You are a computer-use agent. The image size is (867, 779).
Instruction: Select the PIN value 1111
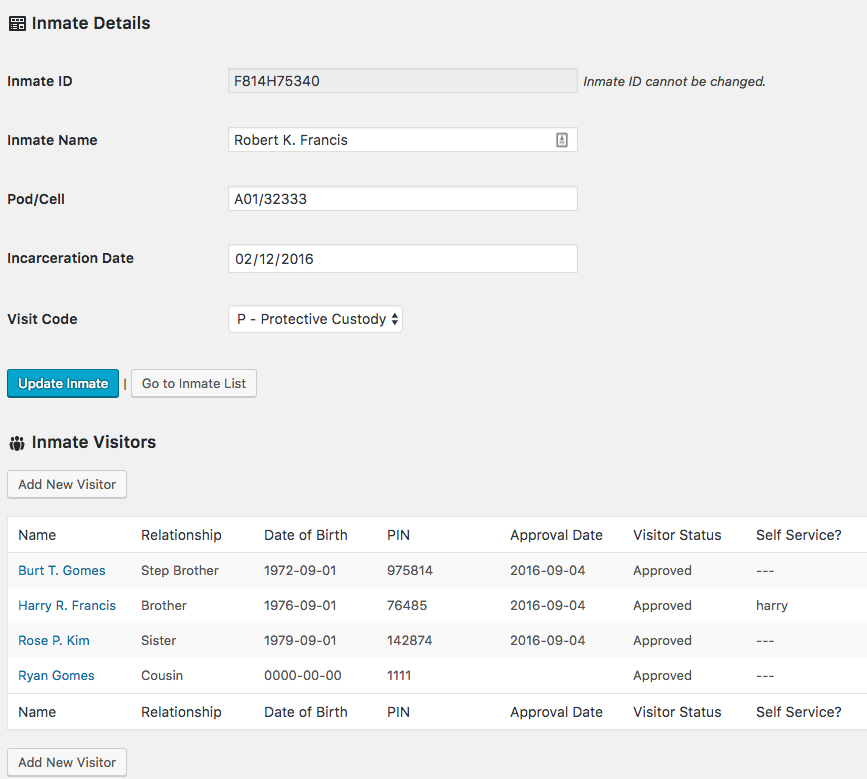(399, 676)
